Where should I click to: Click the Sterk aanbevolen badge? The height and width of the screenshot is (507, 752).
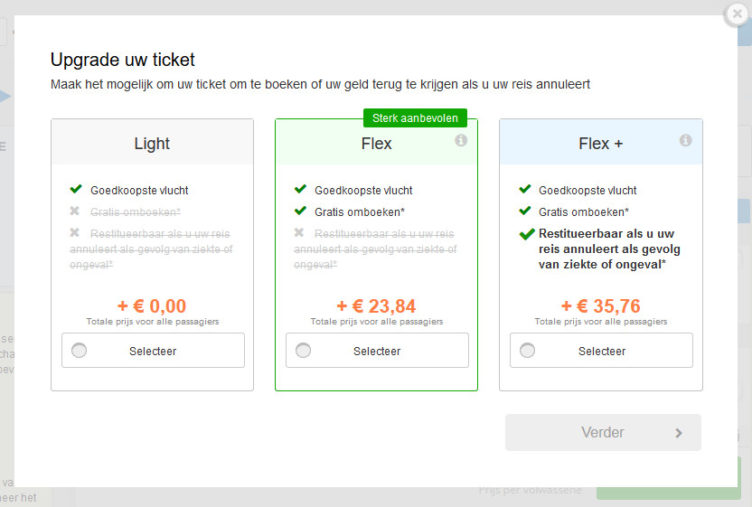[x=413, y=118]
